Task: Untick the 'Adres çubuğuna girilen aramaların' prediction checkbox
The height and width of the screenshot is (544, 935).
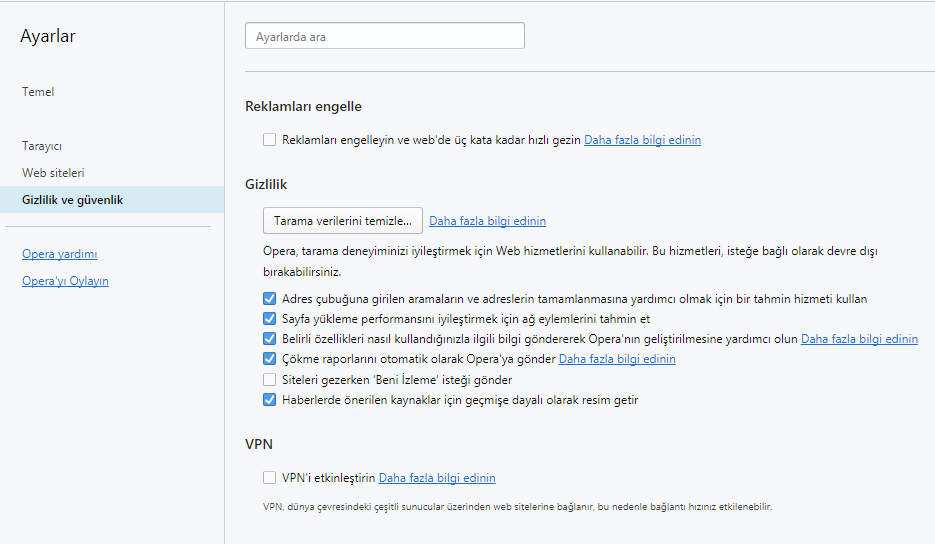Action: tap(270, 298)
